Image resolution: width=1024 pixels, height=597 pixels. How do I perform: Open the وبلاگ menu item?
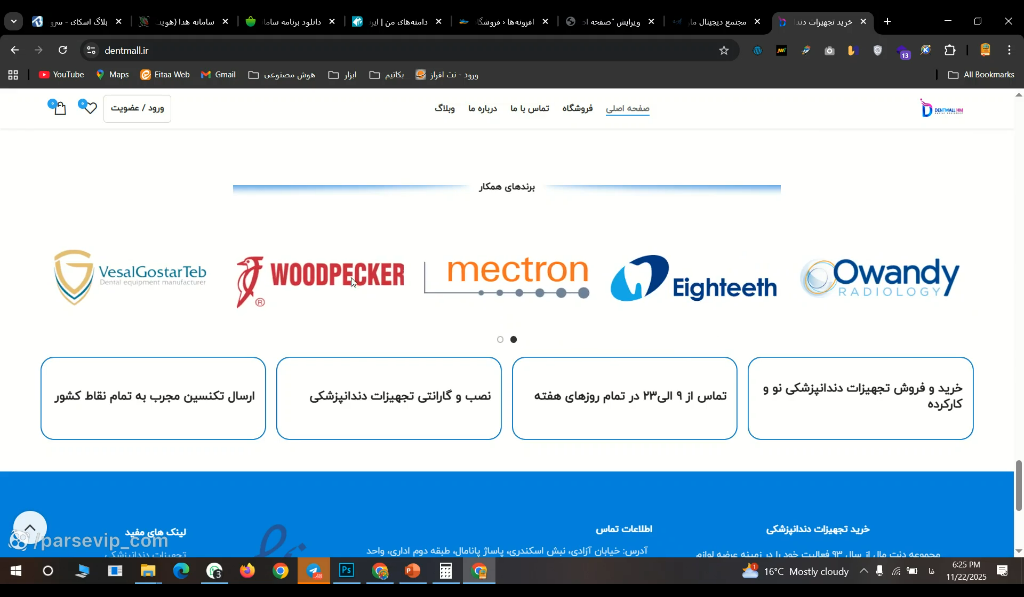(445, 108)
